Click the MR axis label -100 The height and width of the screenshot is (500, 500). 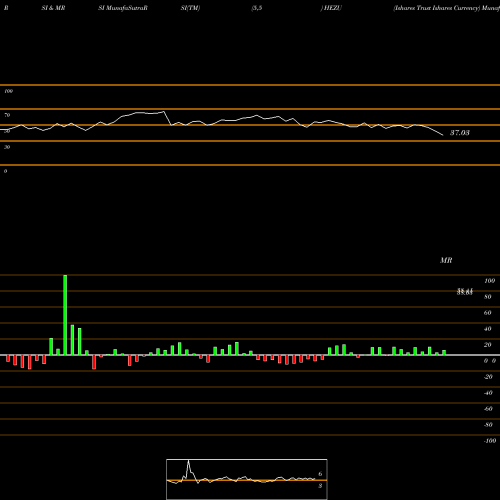(490, 441)
